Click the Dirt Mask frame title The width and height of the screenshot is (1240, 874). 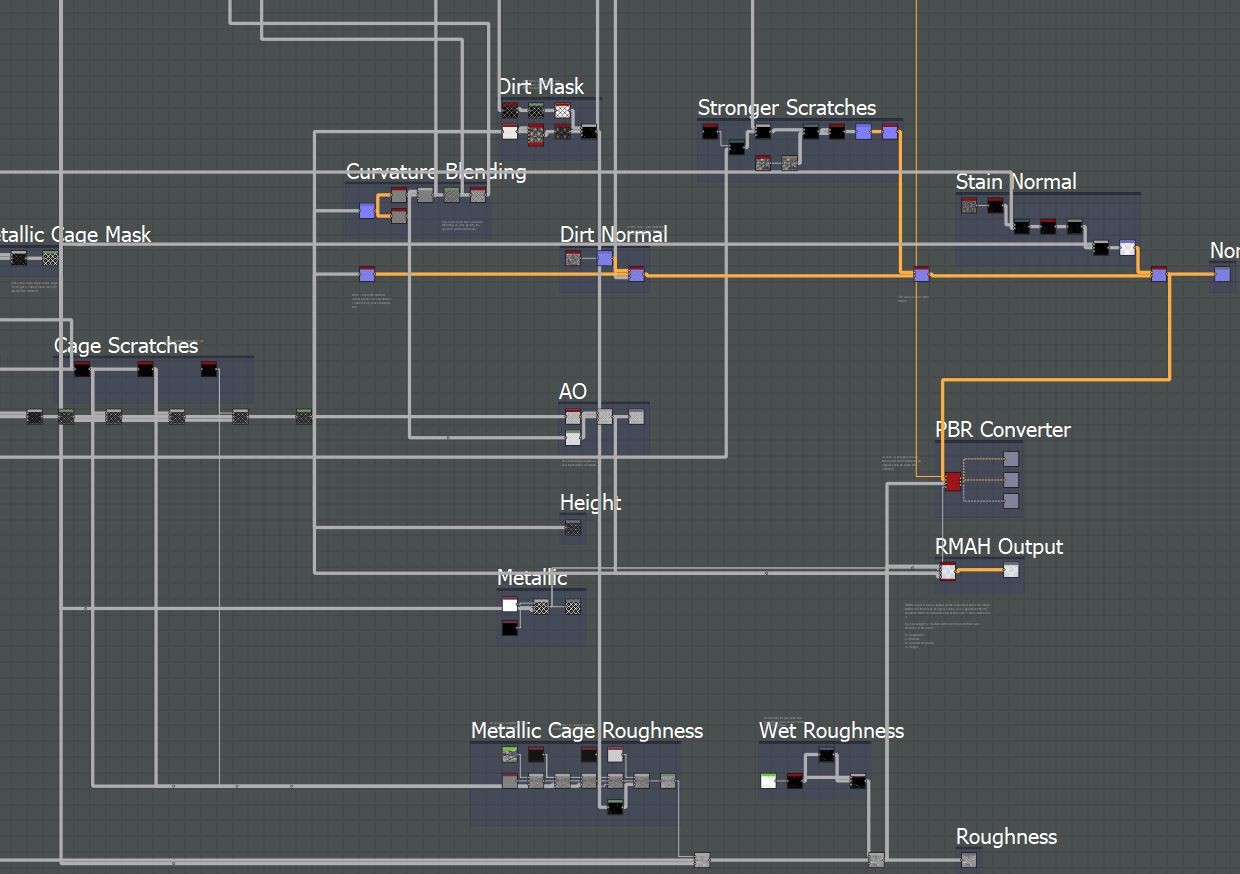click(x=541, y=87)
